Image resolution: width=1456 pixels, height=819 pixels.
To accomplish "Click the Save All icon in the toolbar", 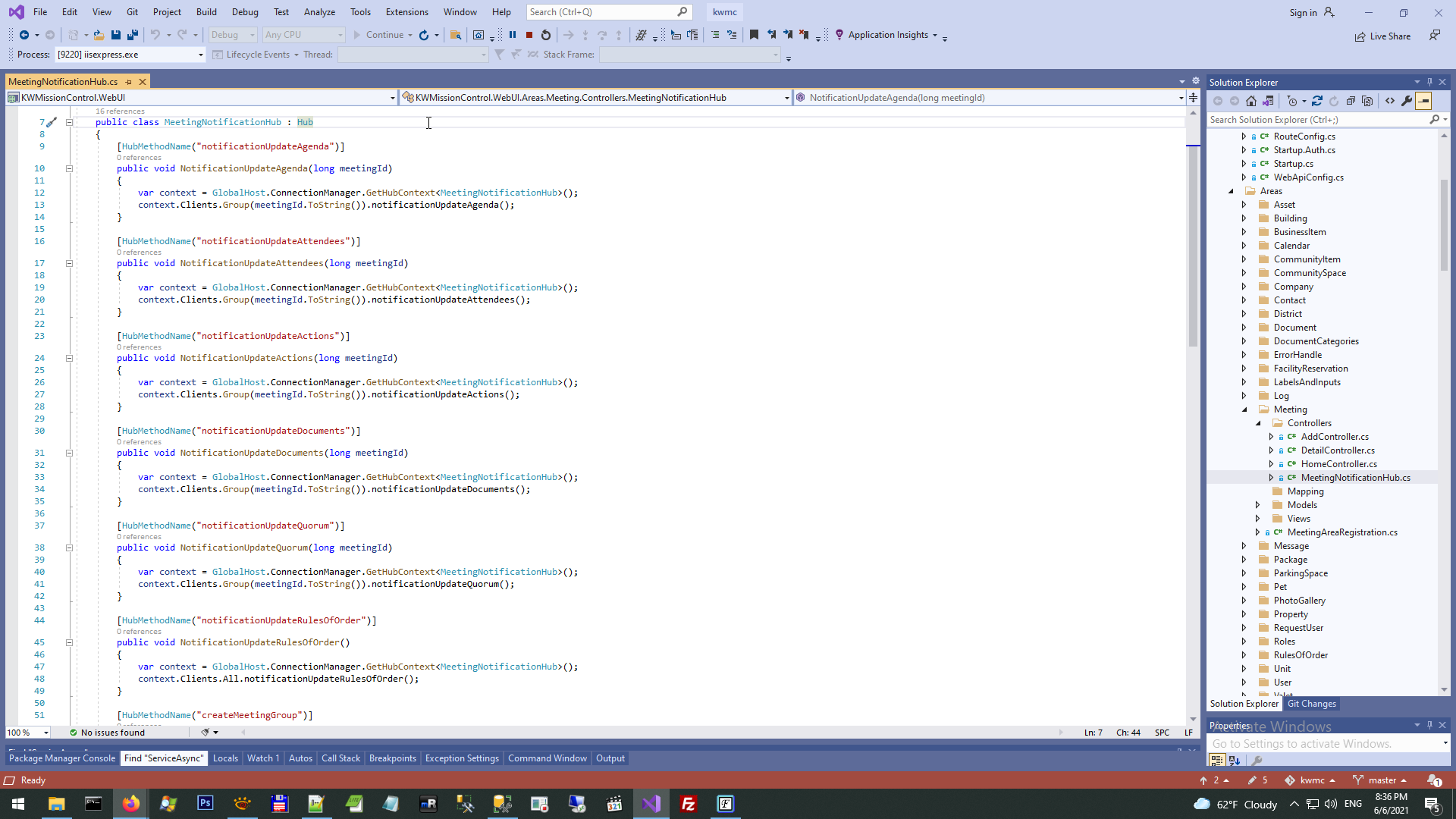I will [x=133, y=35].
